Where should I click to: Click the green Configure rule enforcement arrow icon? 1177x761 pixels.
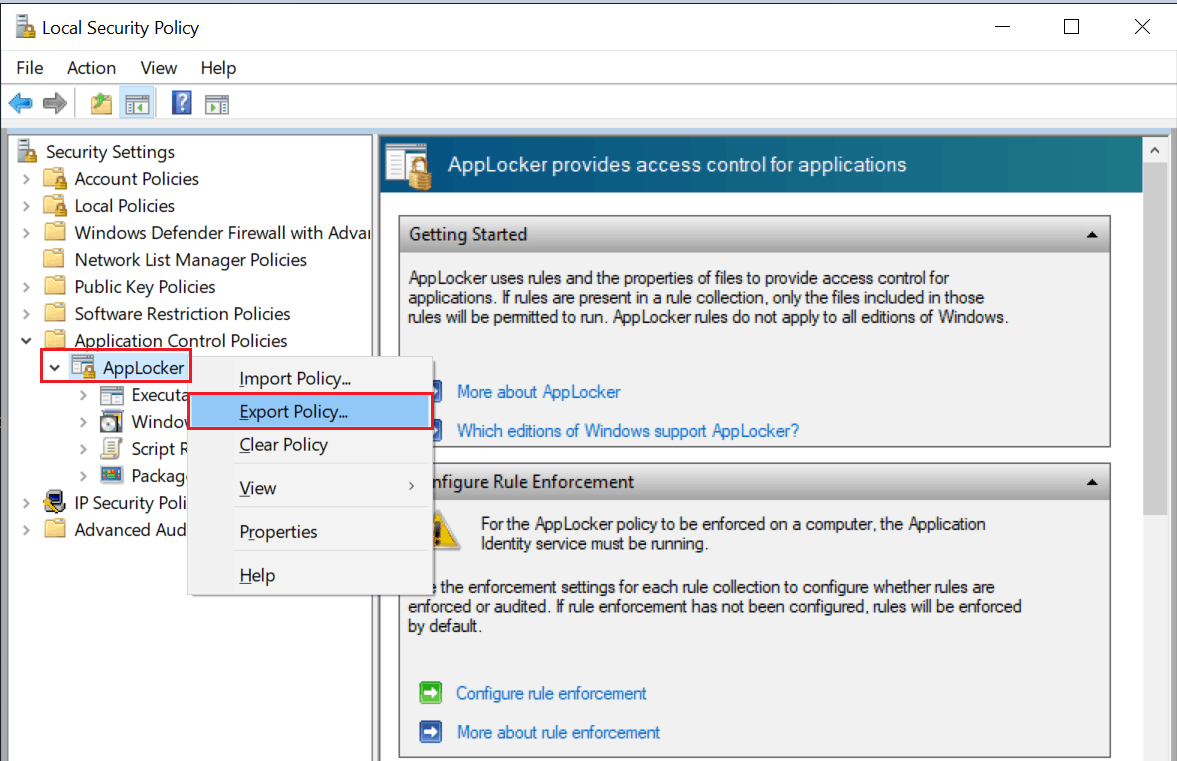(431, 693)
